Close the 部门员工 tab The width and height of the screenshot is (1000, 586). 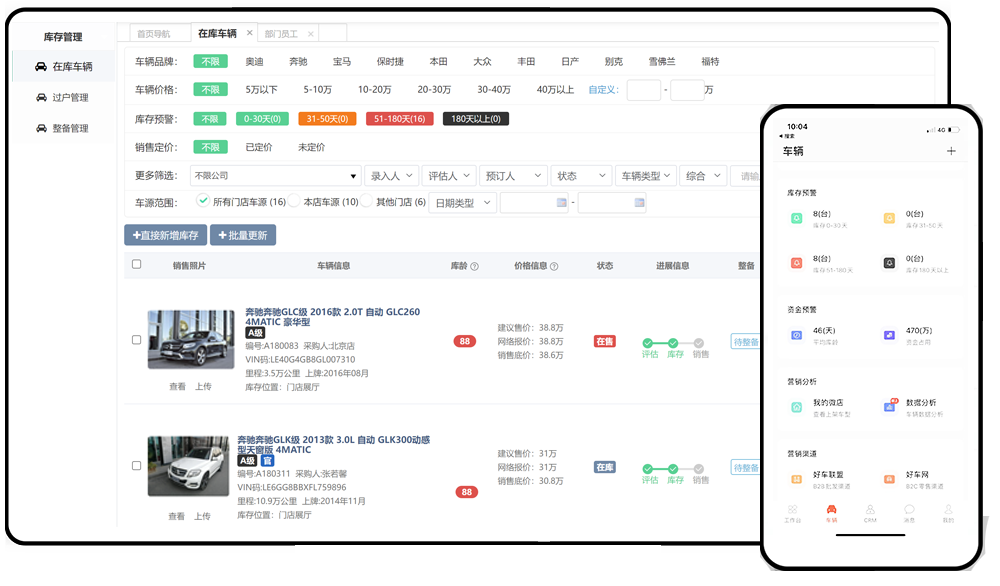click(311, 34)
